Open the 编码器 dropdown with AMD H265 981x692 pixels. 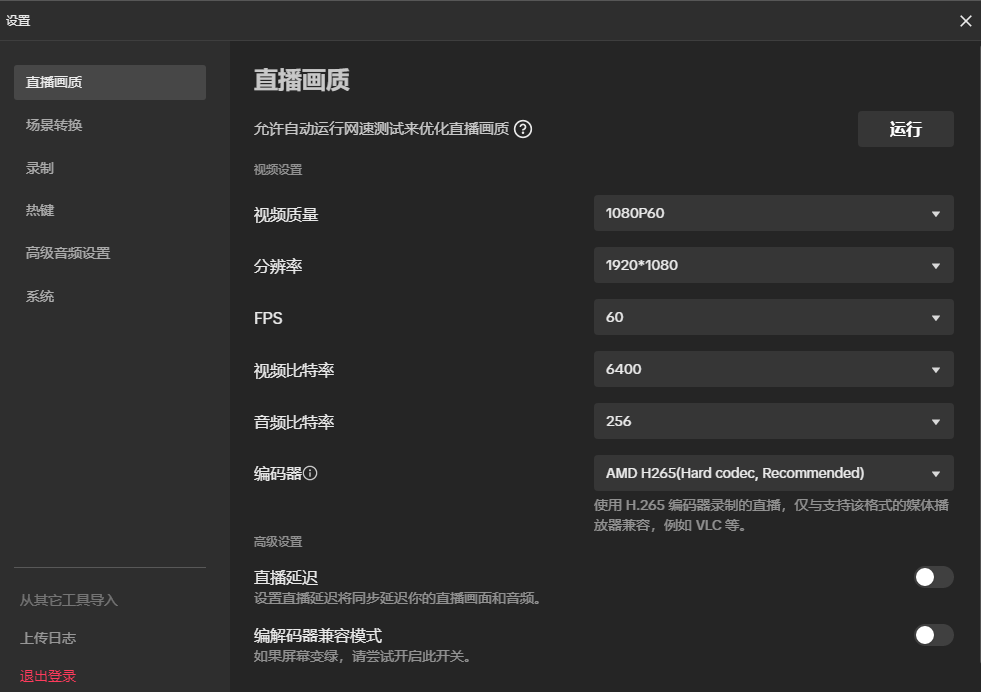(773, 473)
